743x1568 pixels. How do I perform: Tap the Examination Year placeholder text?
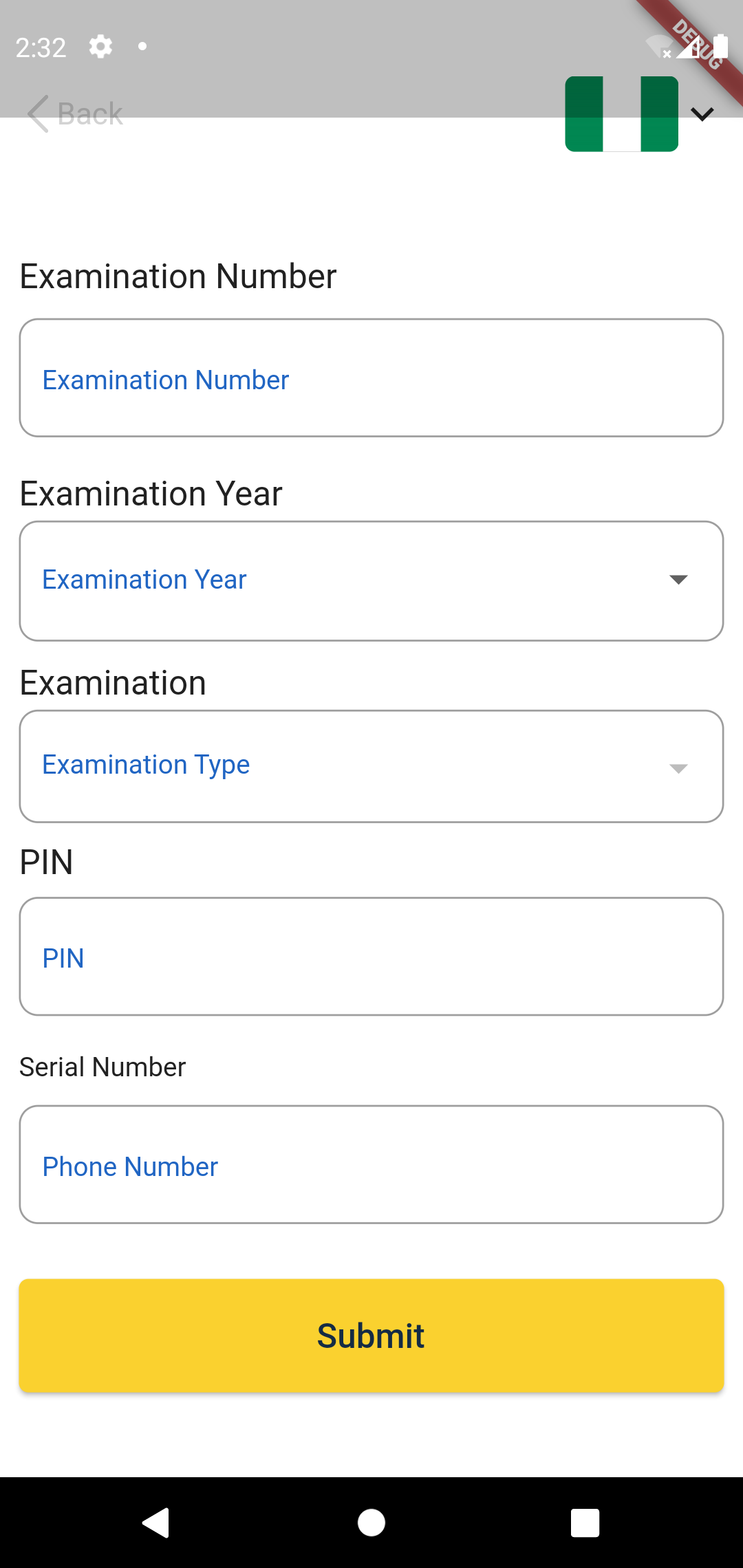(x=144, y=580)
